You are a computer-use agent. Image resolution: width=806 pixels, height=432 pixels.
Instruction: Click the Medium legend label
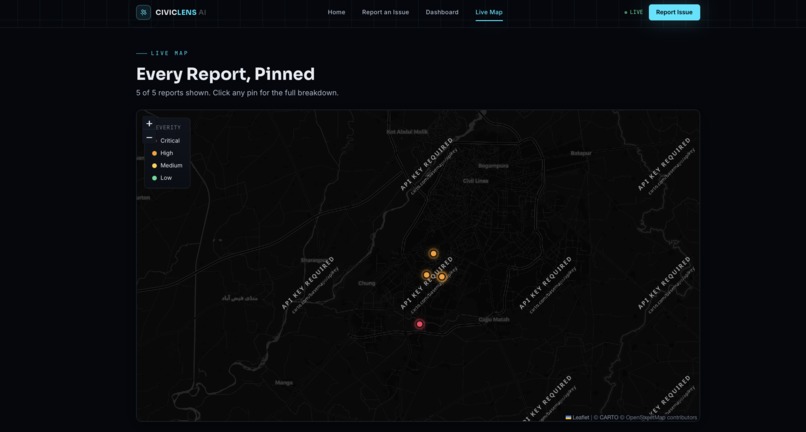coord(171,166)
